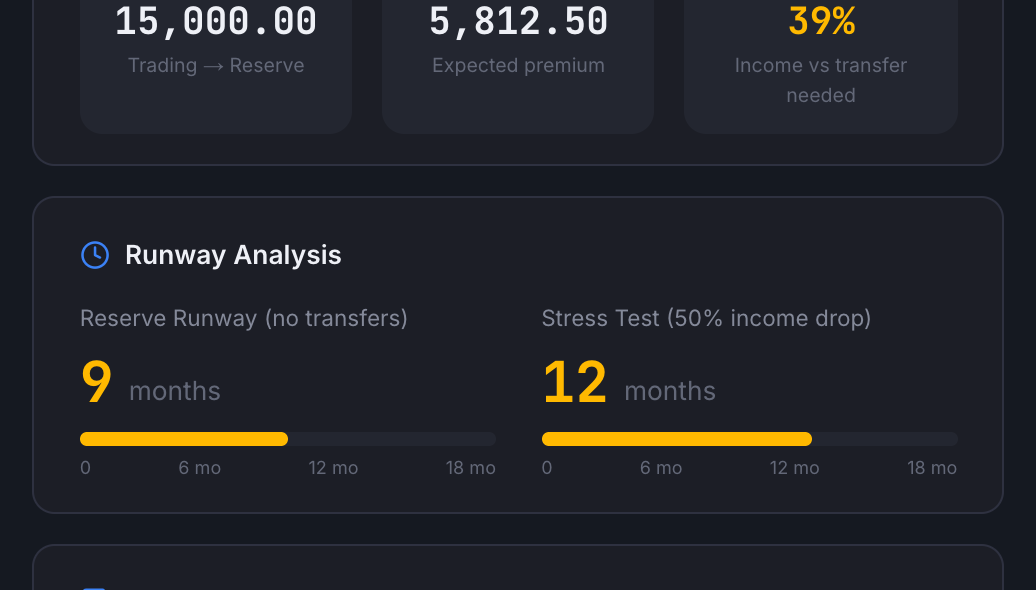This screenshot has height=590, width=1036.
Task: Click the Runway Analysis heading
Action: point(233,255)
